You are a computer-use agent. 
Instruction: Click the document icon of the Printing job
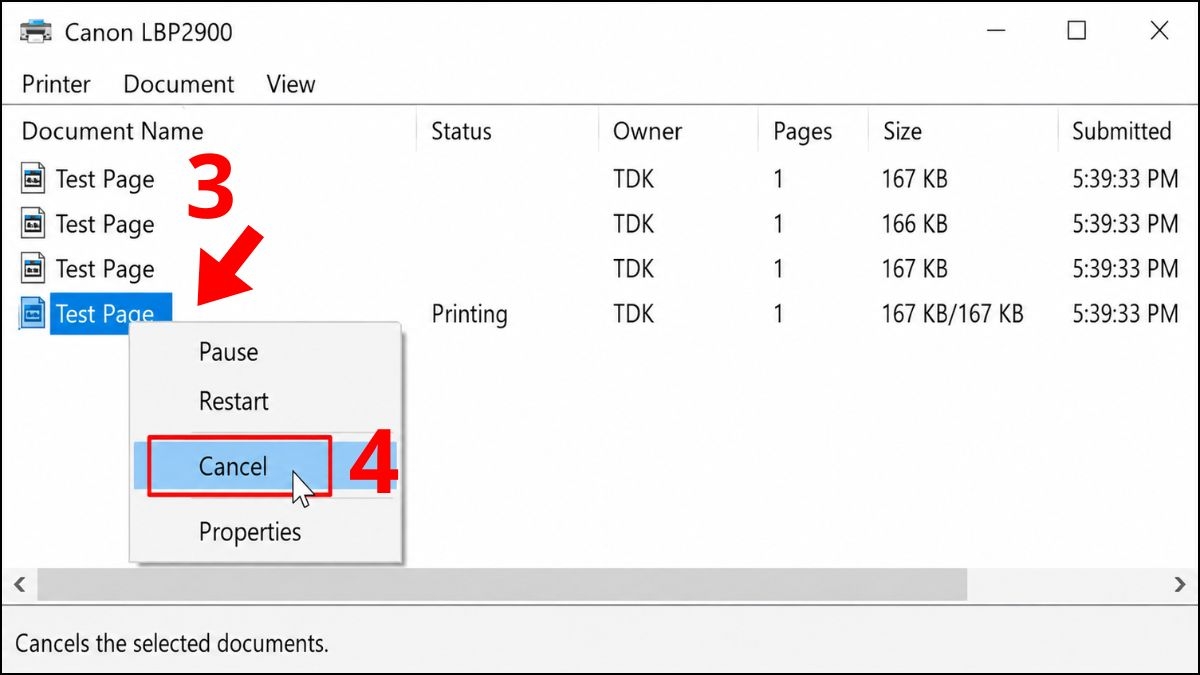pos(33,314)
